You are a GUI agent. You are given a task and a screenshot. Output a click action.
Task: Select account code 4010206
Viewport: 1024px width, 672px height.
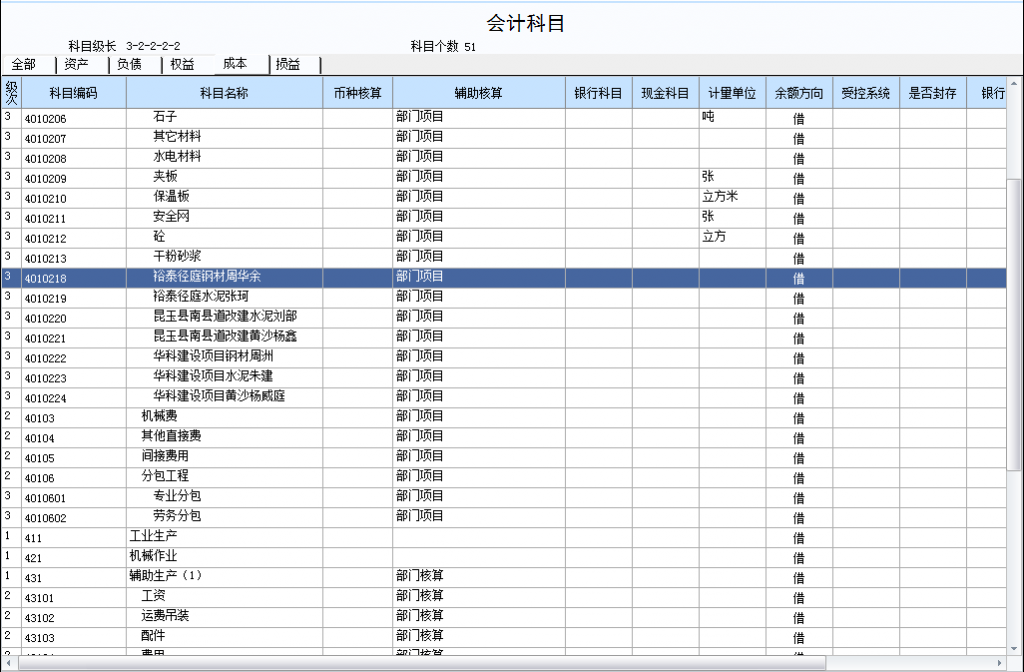click(x=46, y=119)
